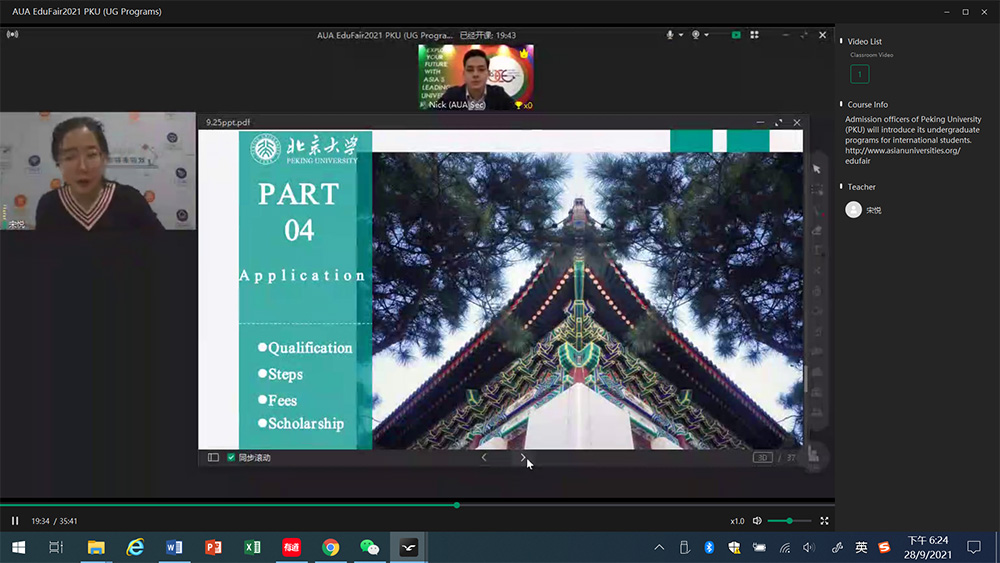
Task: Open Google Chrome from the taskbar
Action: (330, 547)
